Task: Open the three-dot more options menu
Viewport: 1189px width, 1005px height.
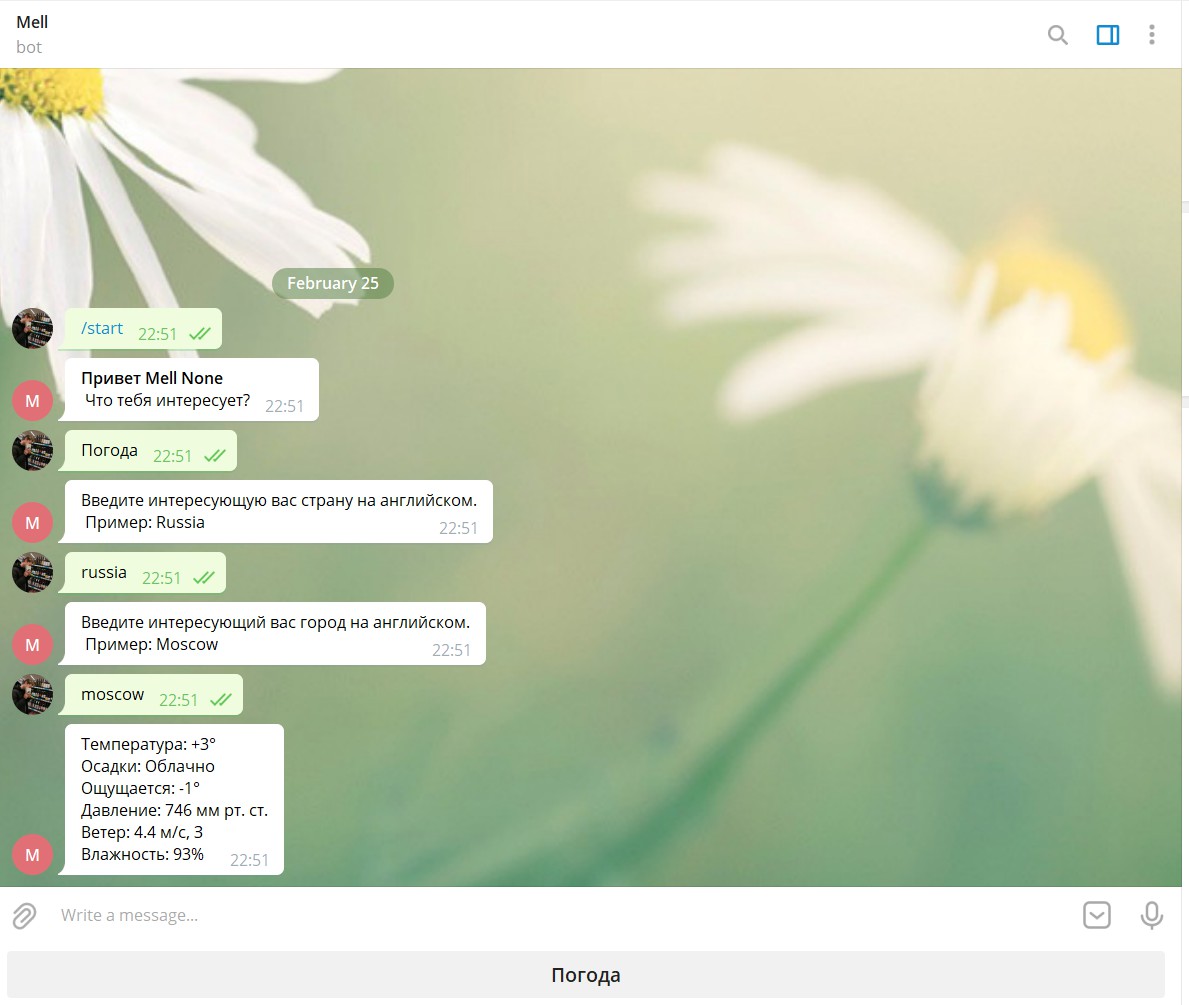Action: [1151, 35]
